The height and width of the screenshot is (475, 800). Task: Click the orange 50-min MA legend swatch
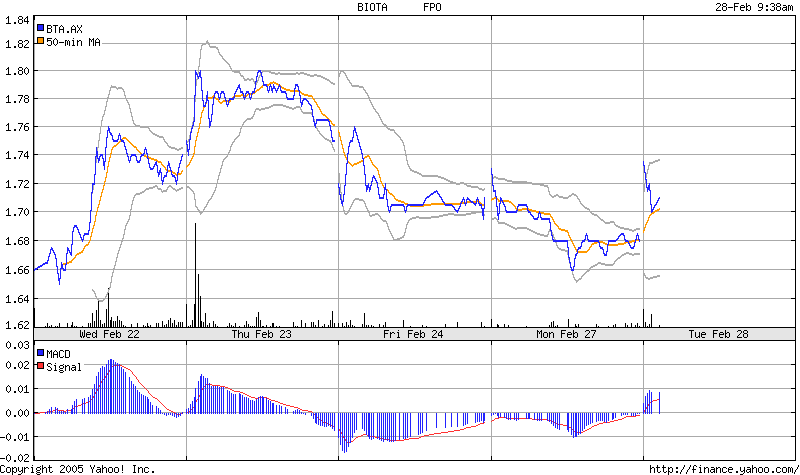coord(40,41)
